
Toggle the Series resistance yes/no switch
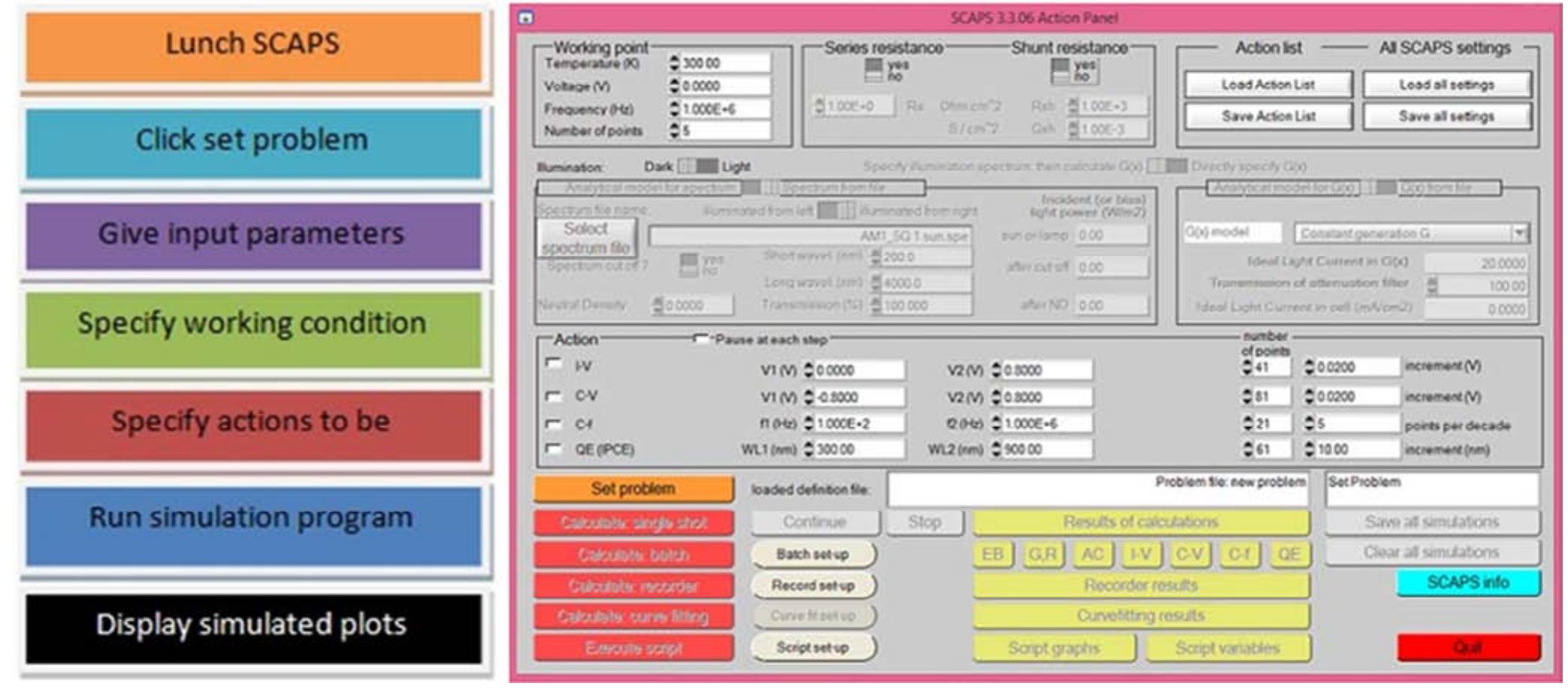[874, 70]
